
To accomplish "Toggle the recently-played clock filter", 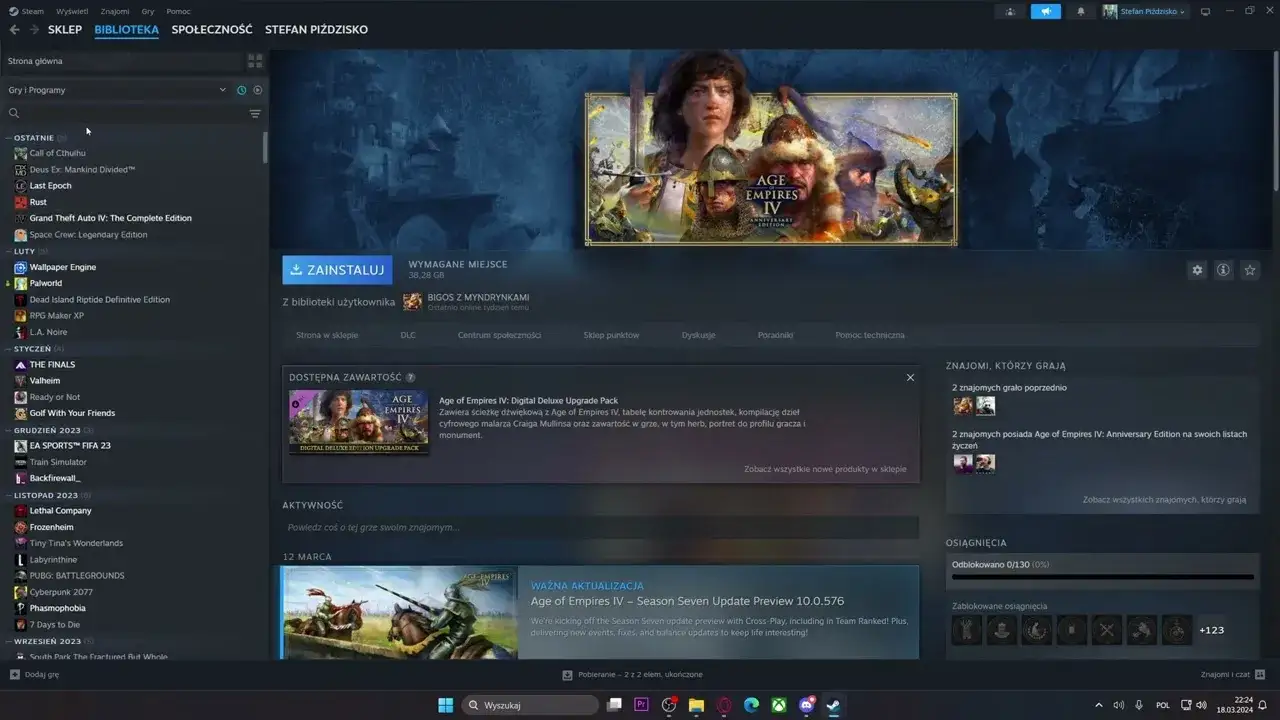I will [x=242, y=90].
